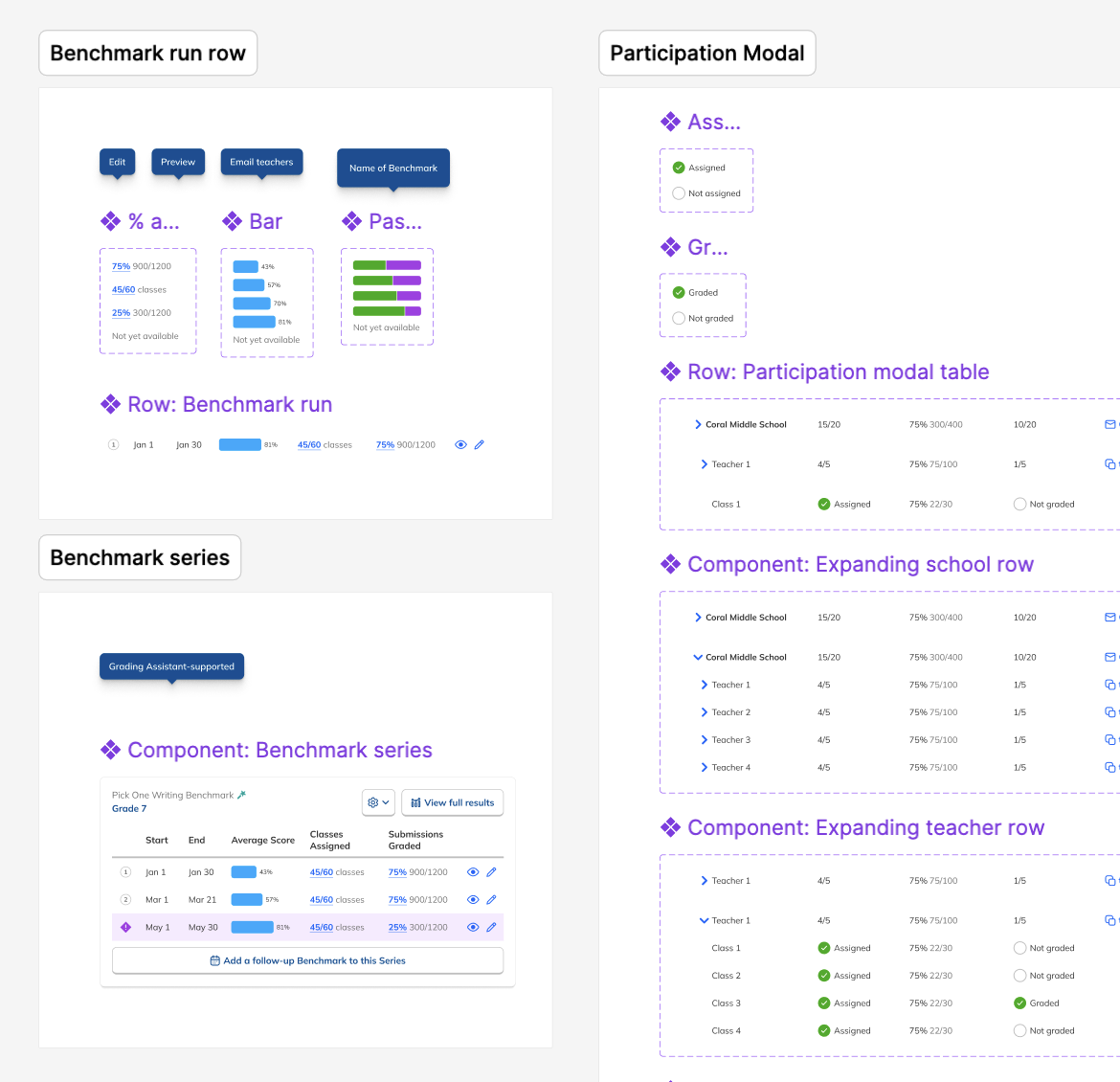Image resolution: width=1120 pixels, height=1082 pixels.
Task: Click the purple warning diamond beside May 1
Action: tap(125, 928)
